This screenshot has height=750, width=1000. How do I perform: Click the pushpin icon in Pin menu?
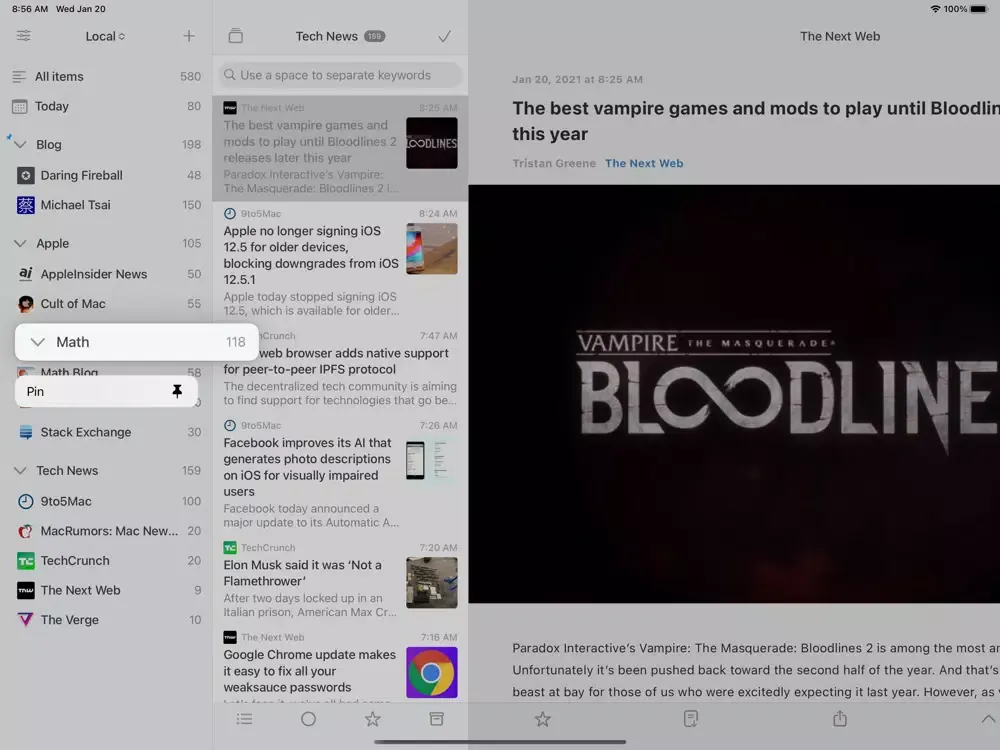pos(177,392)
